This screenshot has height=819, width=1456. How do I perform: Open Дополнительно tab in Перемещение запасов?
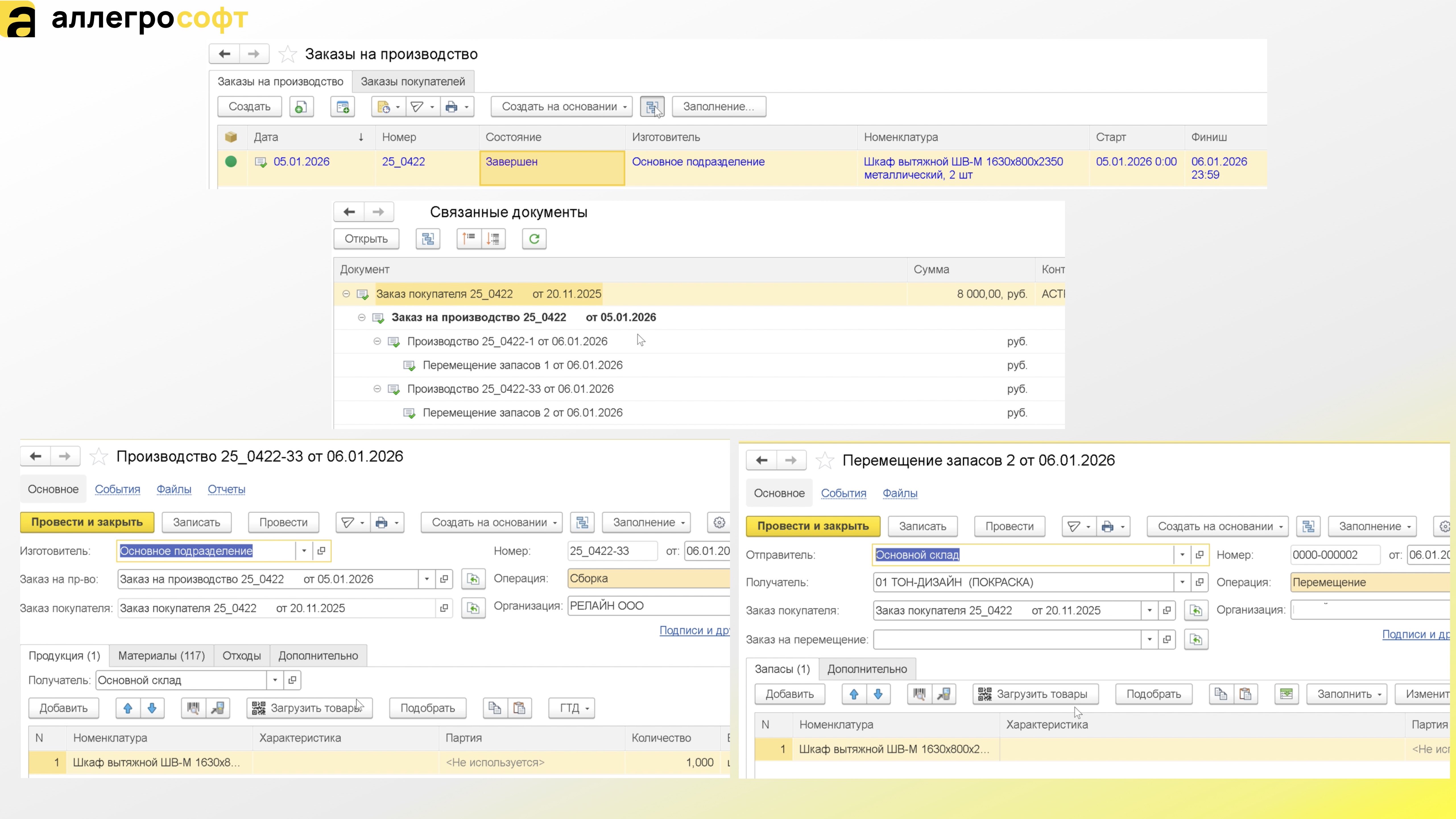coord(867,669)
